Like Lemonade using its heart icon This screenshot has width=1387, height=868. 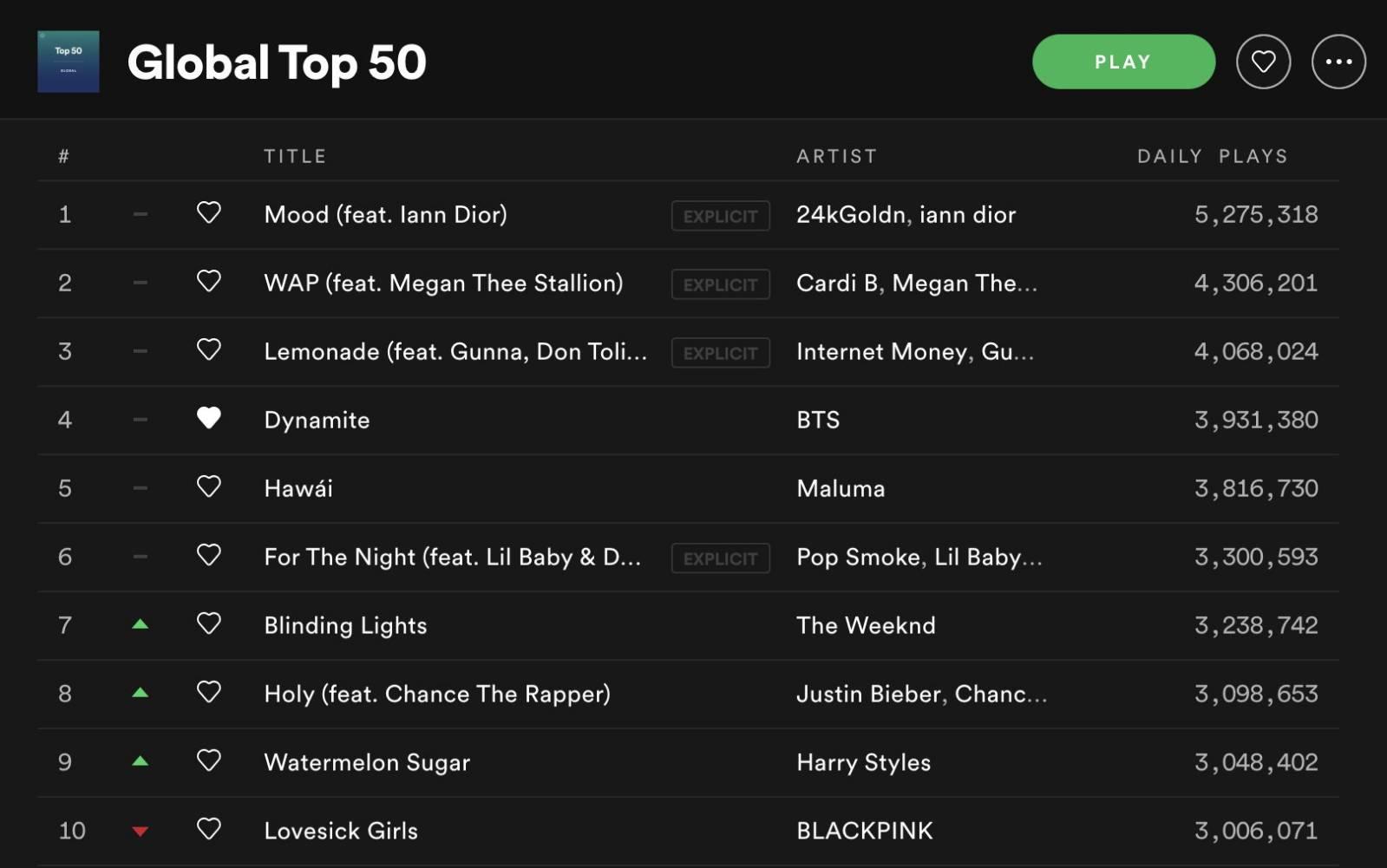coord(209,350)
